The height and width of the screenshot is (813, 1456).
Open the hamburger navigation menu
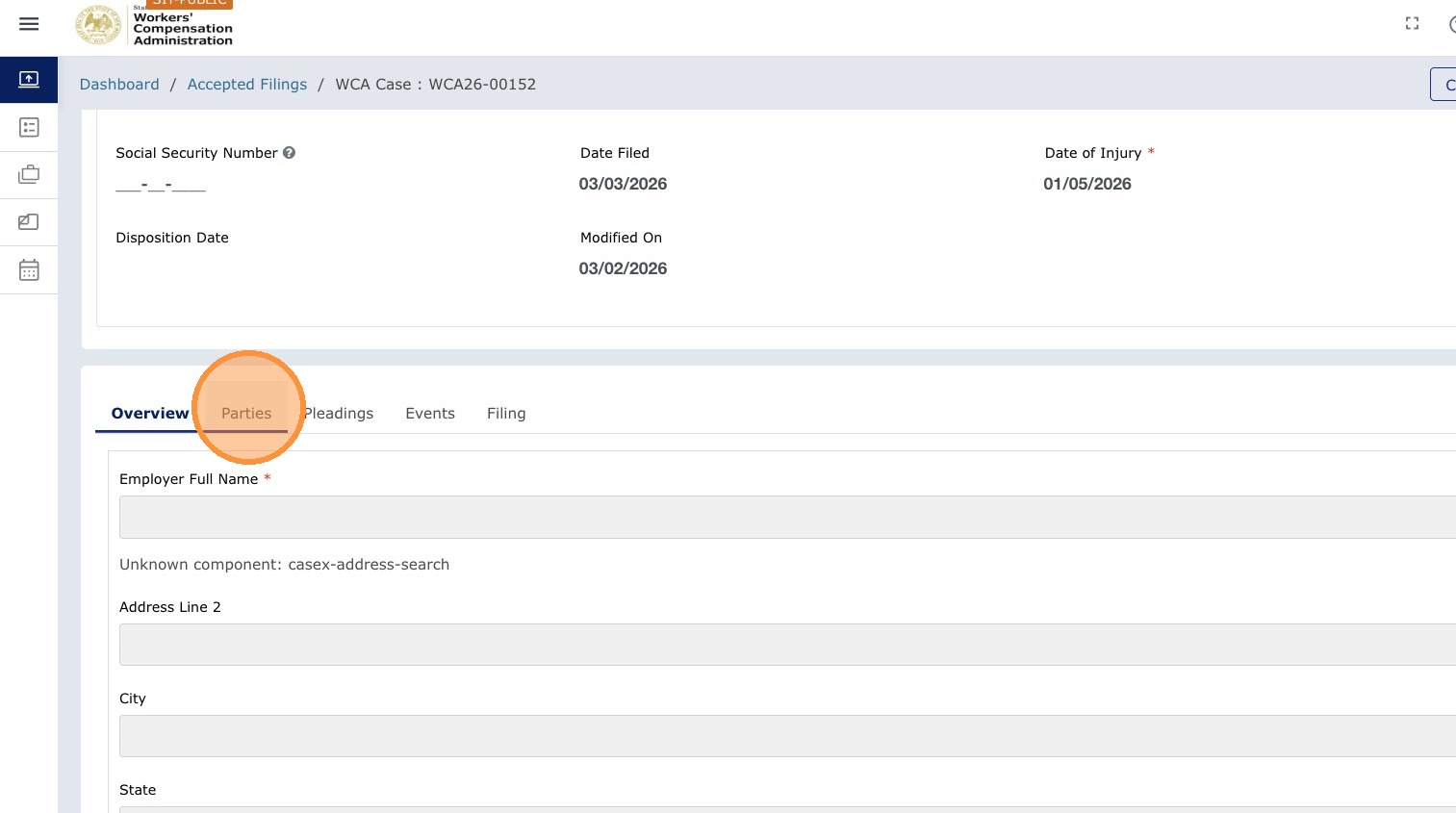[29, 24]
